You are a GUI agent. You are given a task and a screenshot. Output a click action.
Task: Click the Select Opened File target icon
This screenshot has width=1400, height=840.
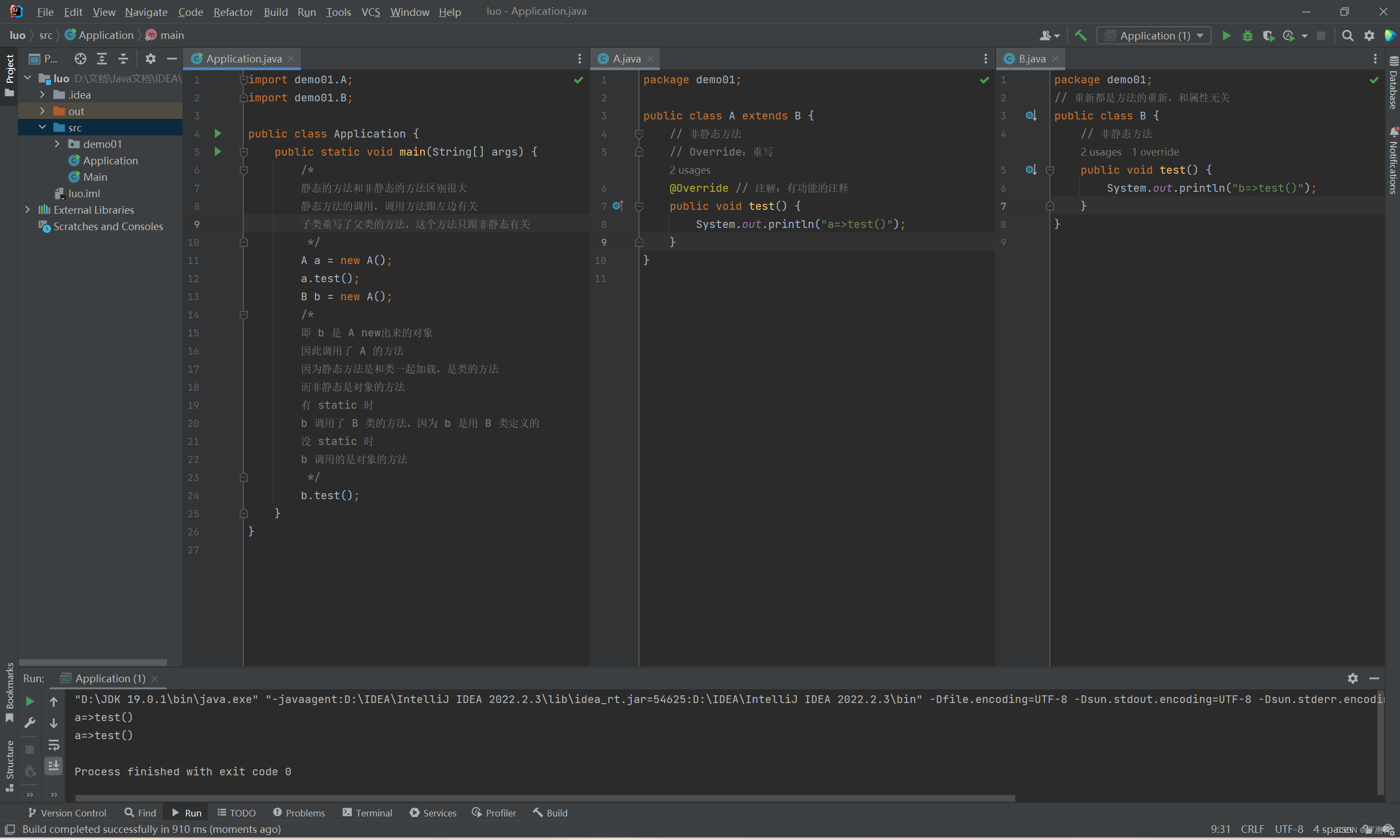[x=81, y=58]
